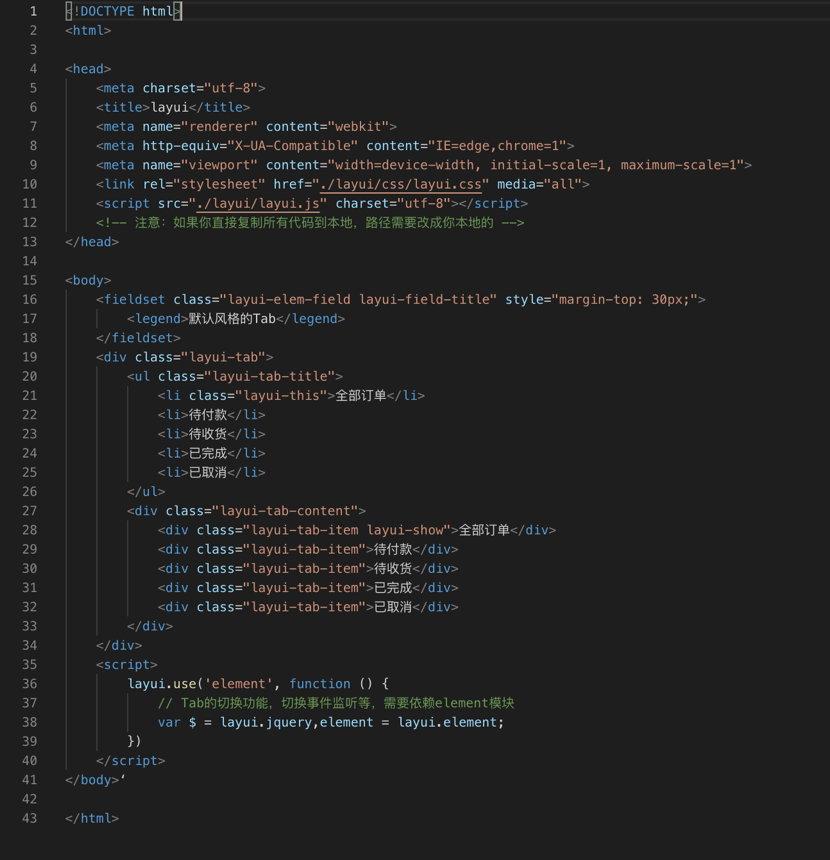
Task: Click the closing head tag
Action: pos(92,242)
